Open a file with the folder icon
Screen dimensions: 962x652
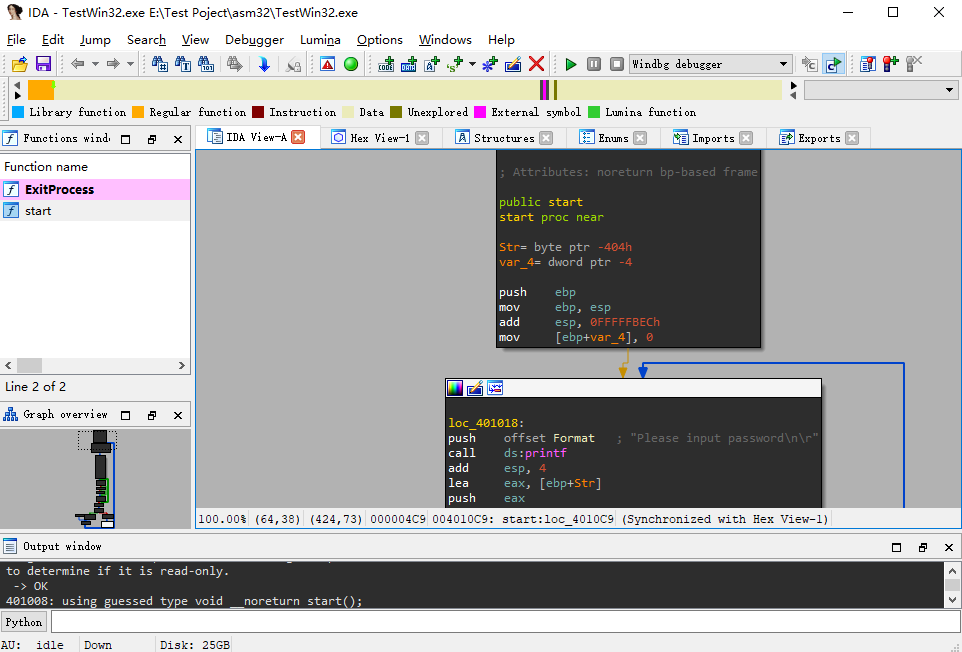click(20, 64)
